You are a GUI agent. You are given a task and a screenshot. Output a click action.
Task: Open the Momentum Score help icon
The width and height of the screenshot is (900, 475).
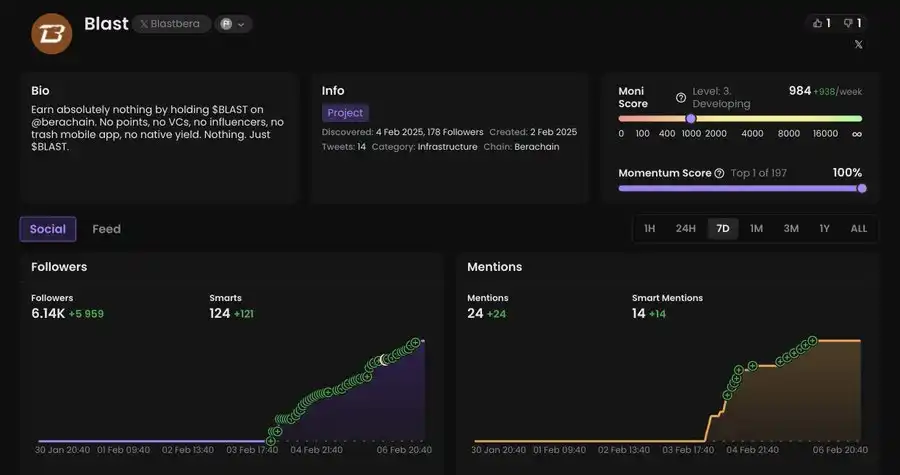pyautogui.click(x=719, y=173)
